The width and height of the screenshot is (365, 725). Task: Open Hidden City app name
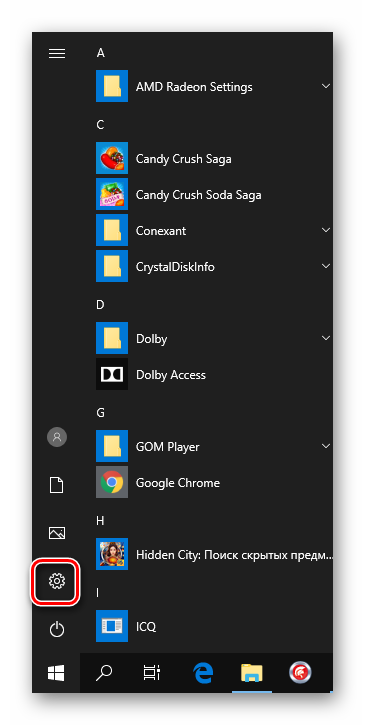pyautogui.click(x=234, y=555)
